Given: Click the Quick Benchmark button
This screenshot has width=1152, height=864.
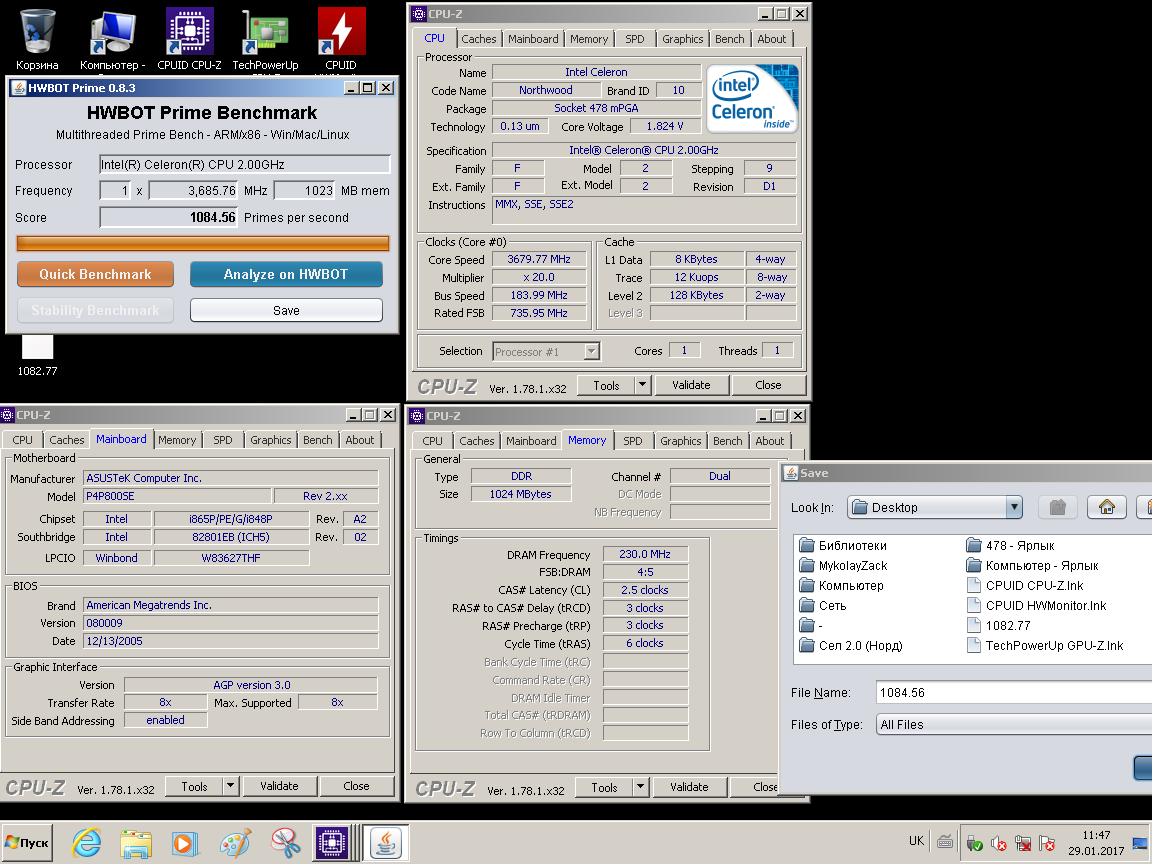Looking at the screenshot, I should [x=96, y=274].
